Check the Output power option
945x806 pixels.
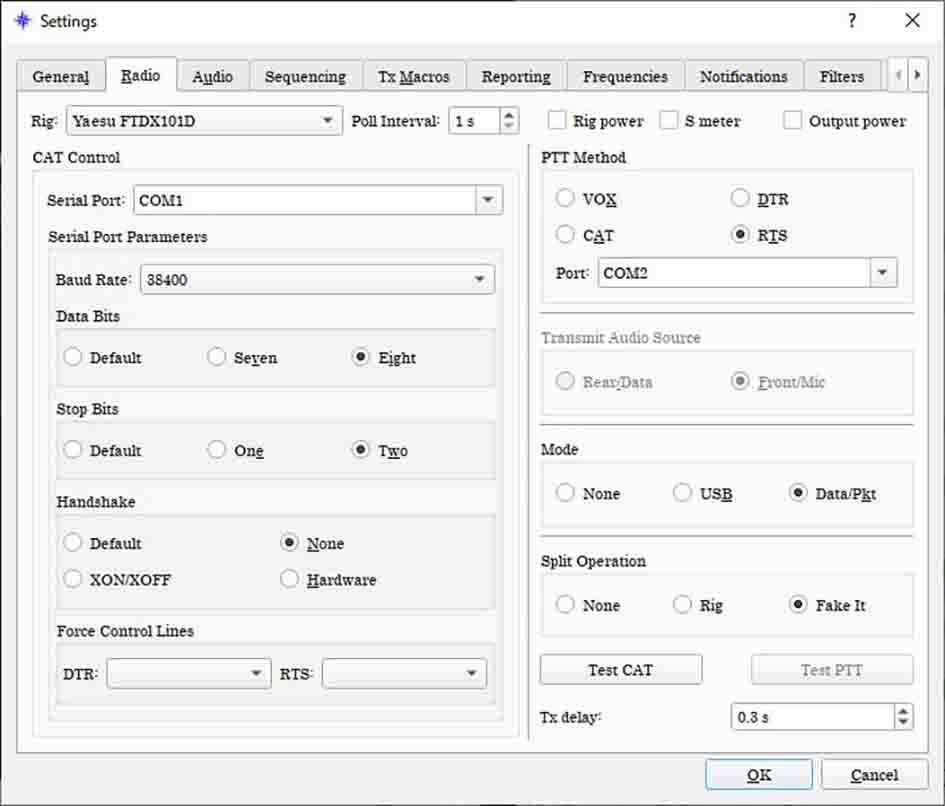tap(793, 121)
